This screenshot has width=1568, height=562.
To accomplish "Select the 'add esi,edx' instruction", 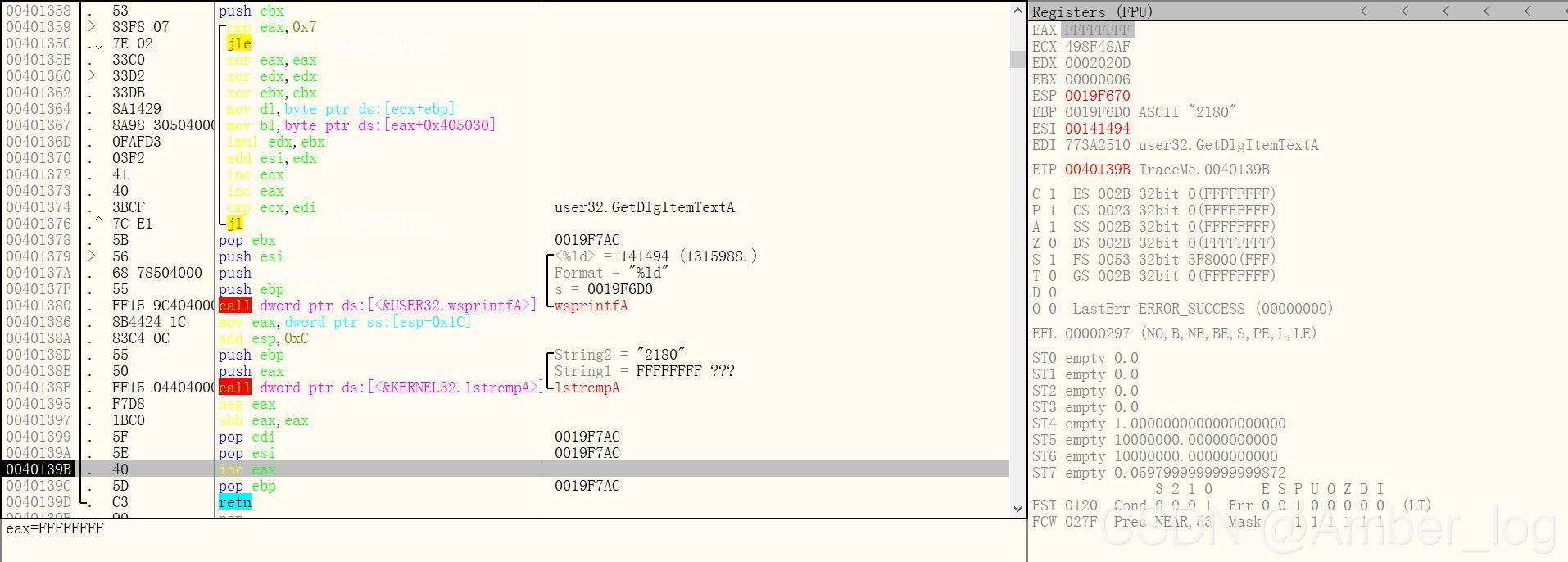I will [271, 158].
